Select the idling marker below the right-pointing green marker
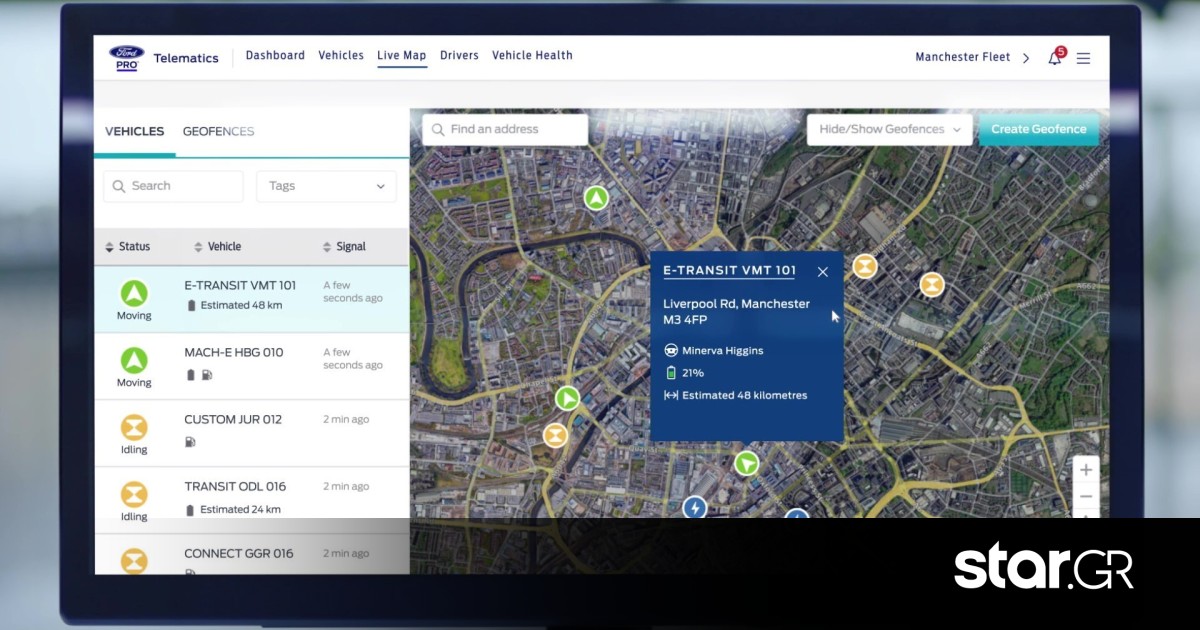Screen dimensions: 1200x630 coord(555,435)
